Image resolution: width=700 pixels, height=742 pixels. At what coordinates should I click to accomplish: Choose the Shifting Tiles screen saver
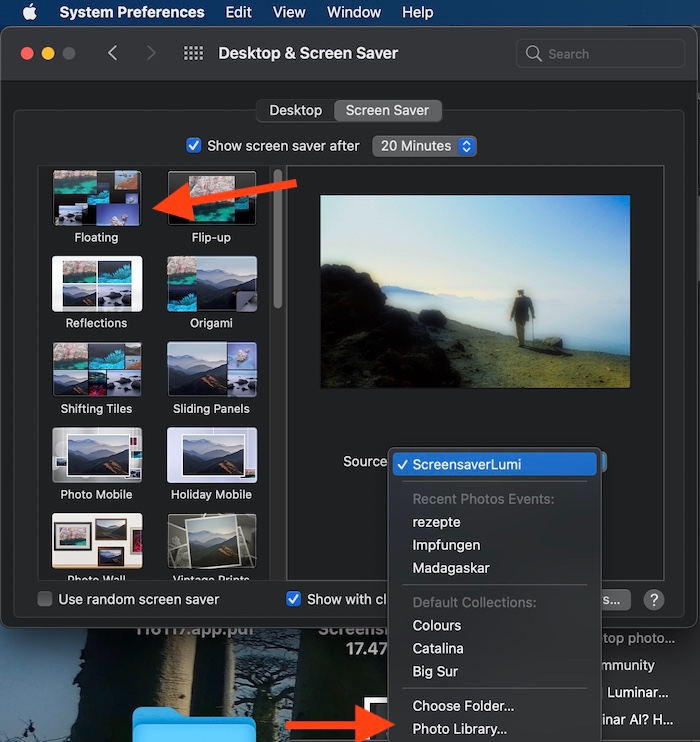coord(96,369)
